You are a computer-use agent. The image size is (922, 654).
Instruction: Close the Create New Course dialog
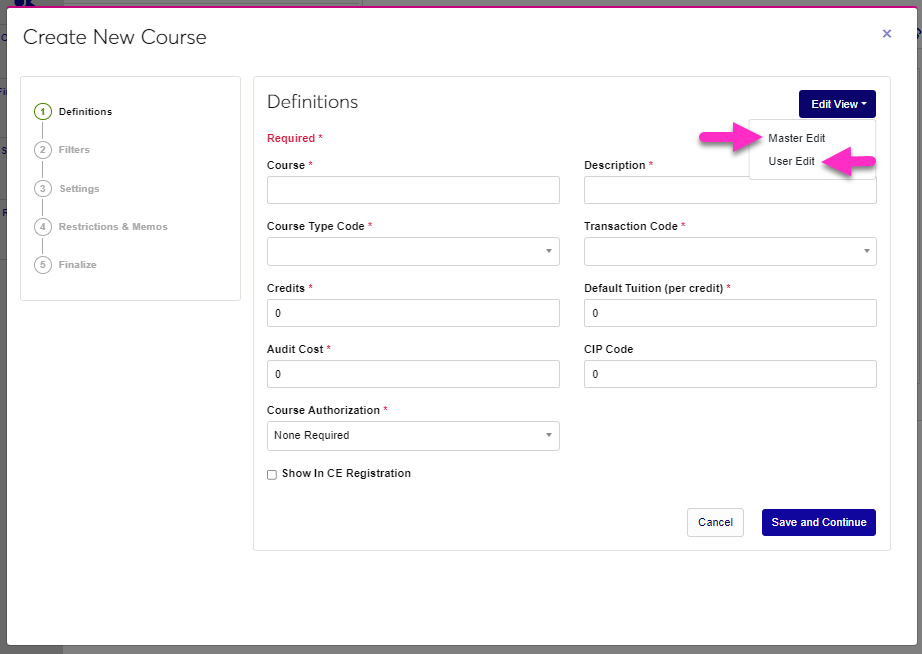click(886, 34)
